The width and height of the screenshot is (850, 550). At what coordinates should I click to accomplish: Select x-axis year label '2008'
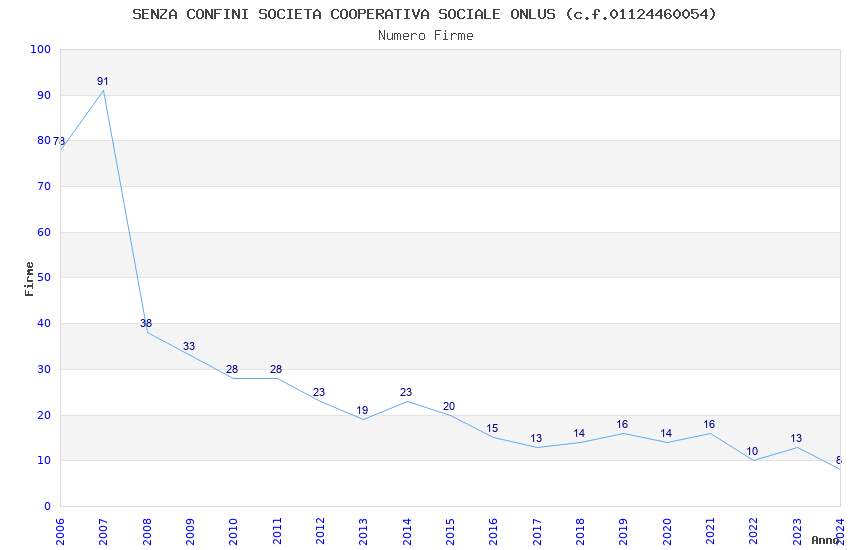[146, 531]
